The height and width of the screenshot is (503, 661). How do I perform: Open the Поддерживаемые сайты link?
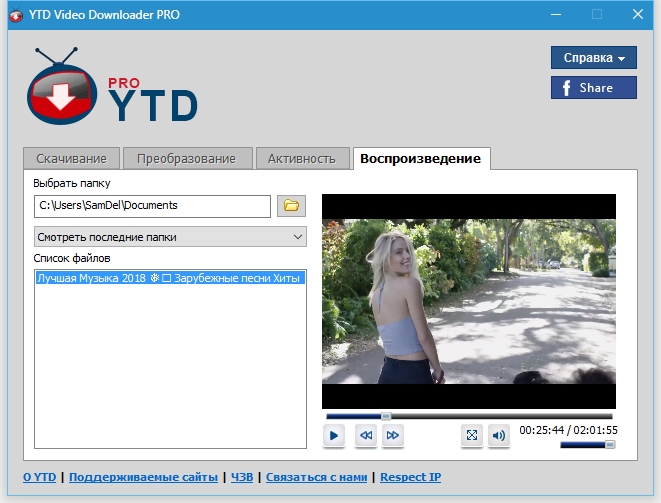(x=143, y=478)
